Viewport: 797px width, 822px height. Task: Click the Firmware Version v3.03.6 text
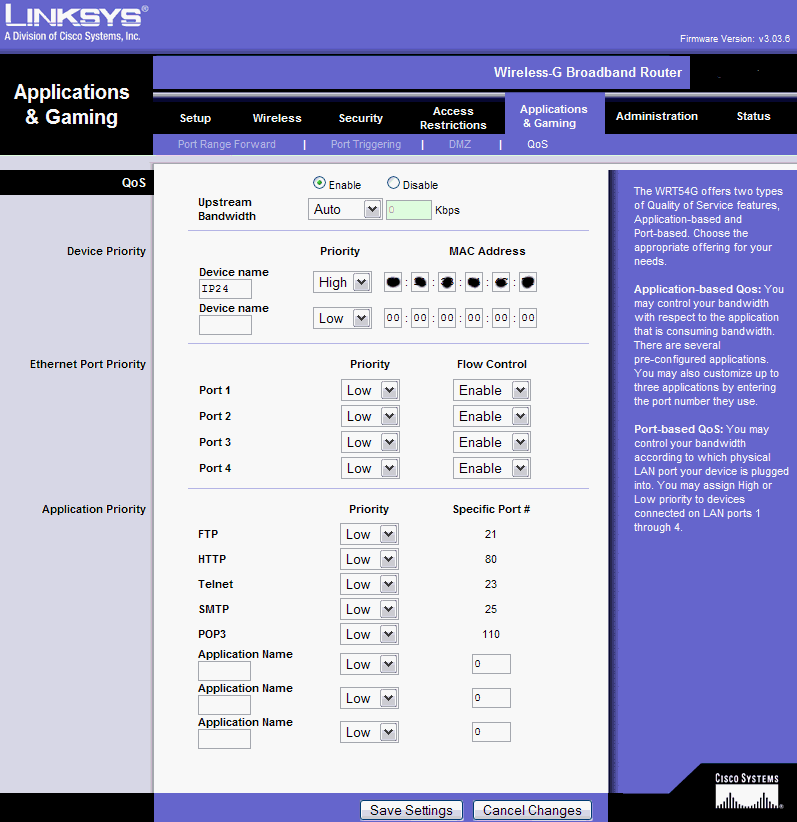735,38
